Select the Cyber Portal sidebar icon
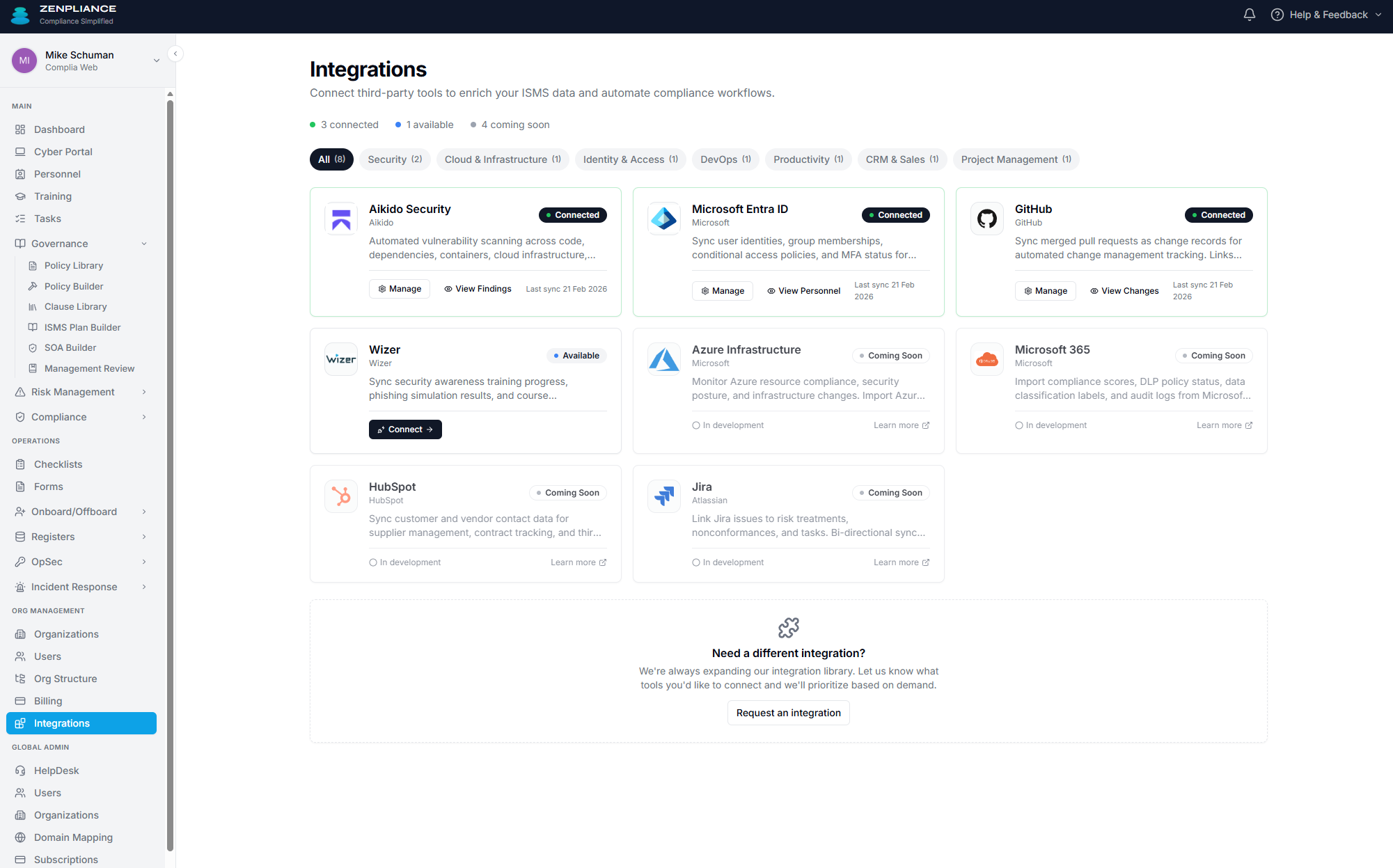The image size is (1393, 868). click(20, 151)
